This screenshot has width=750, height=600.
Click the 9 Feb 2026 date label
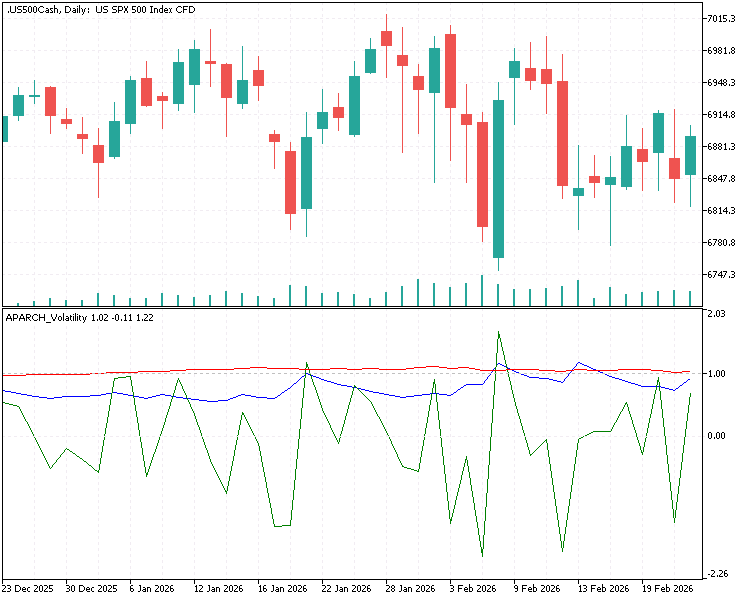[x=537, y=589]
